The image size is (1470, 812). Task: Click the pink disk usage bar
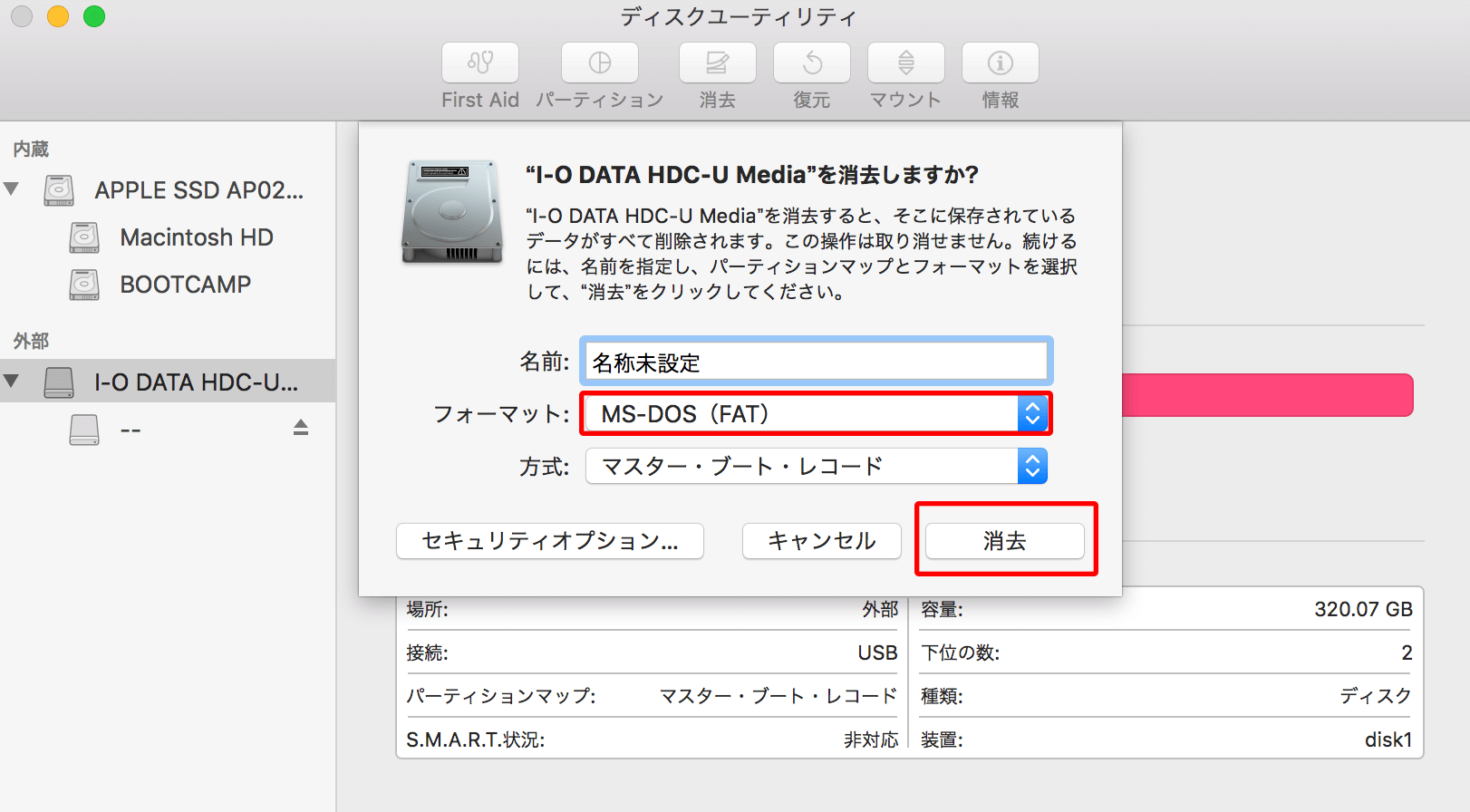tap(1268, 395)
